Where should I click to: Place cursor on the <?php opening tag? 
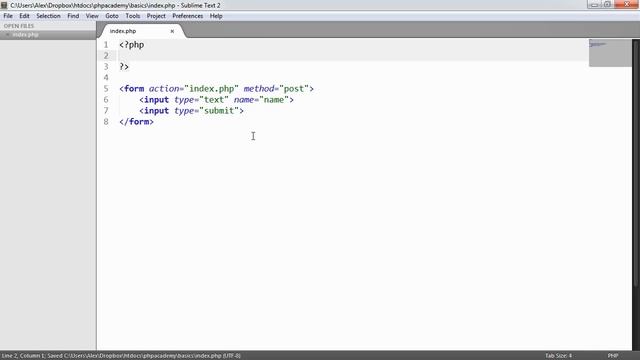coord(131,45)
